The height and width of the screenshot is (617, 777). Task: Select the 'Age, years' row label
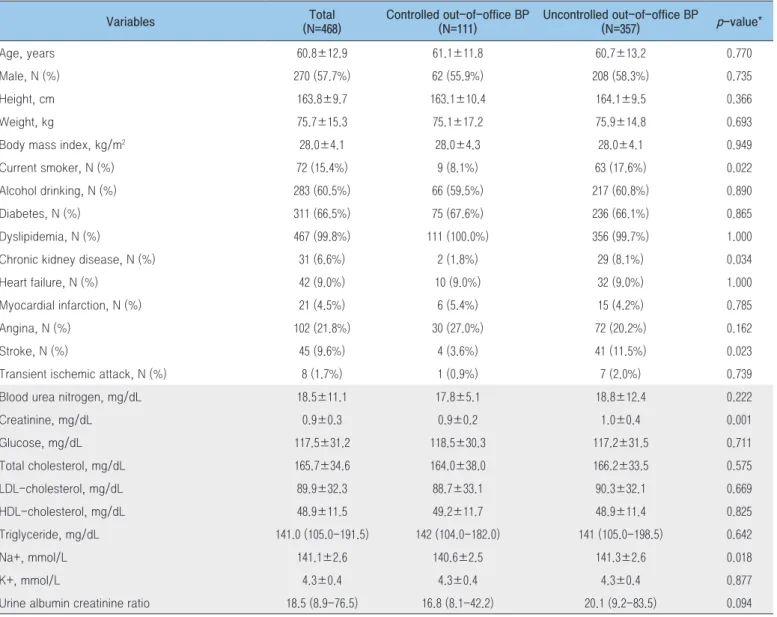pyautogui.click(x=27, y=54)
